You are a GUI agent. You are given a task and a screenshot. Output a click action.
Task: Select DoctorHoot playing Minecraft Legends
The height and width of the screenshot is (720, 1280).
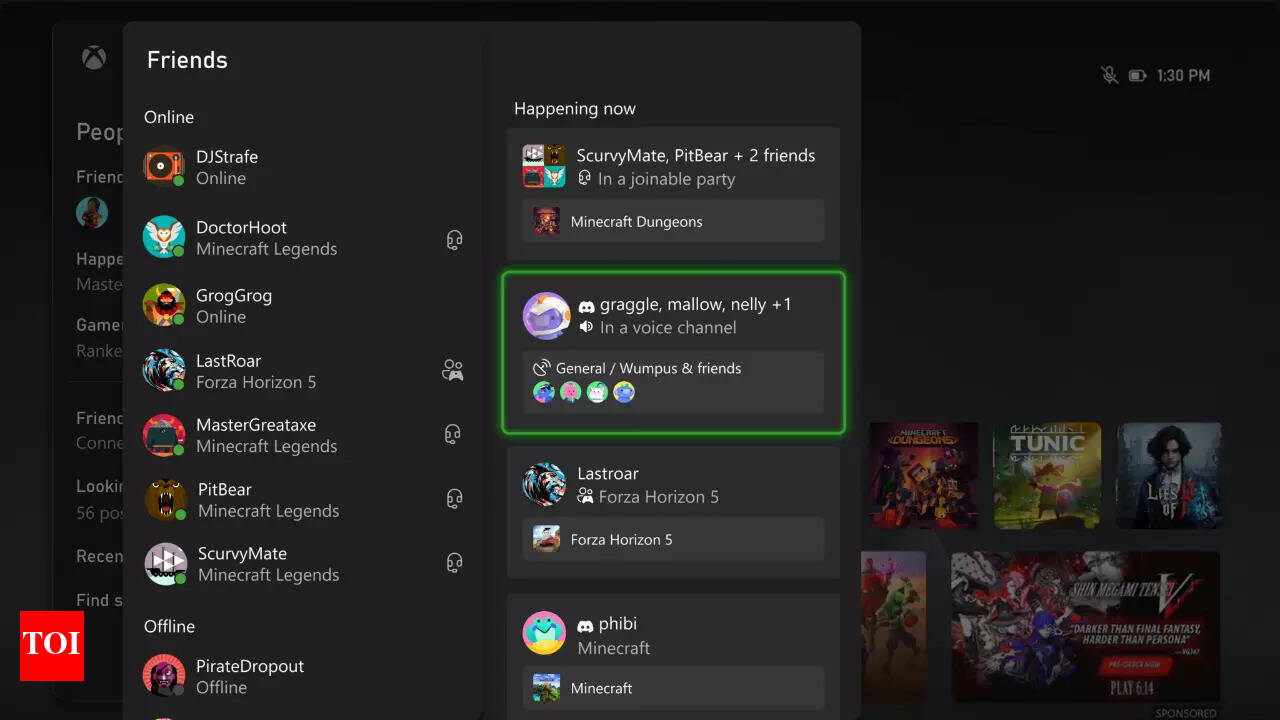click(x=304, y=238)
